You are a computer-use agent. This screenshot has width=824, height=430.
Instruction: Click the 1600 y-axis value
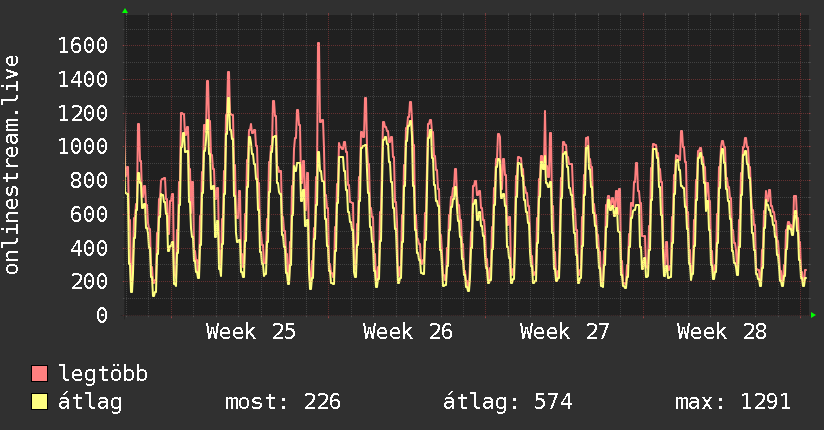(x=83, y=46)
